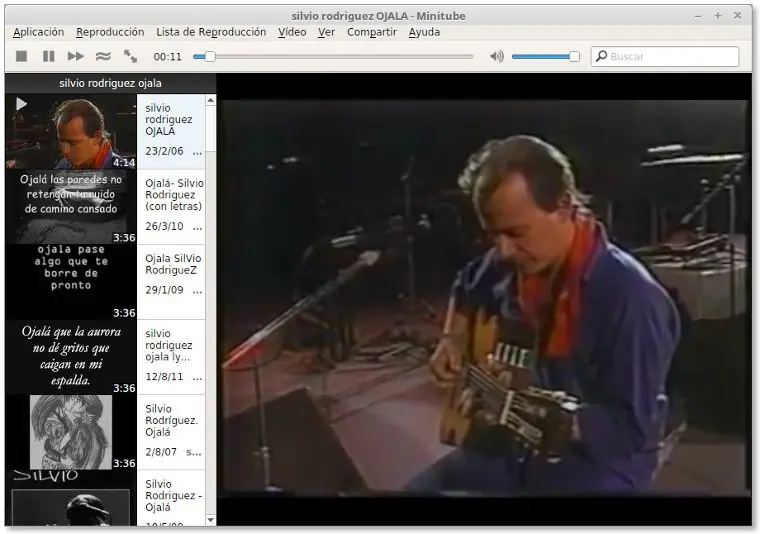Click the play indicator on current video thumbnail
Viewport: 760px width, 534px height.
(21, 104)
